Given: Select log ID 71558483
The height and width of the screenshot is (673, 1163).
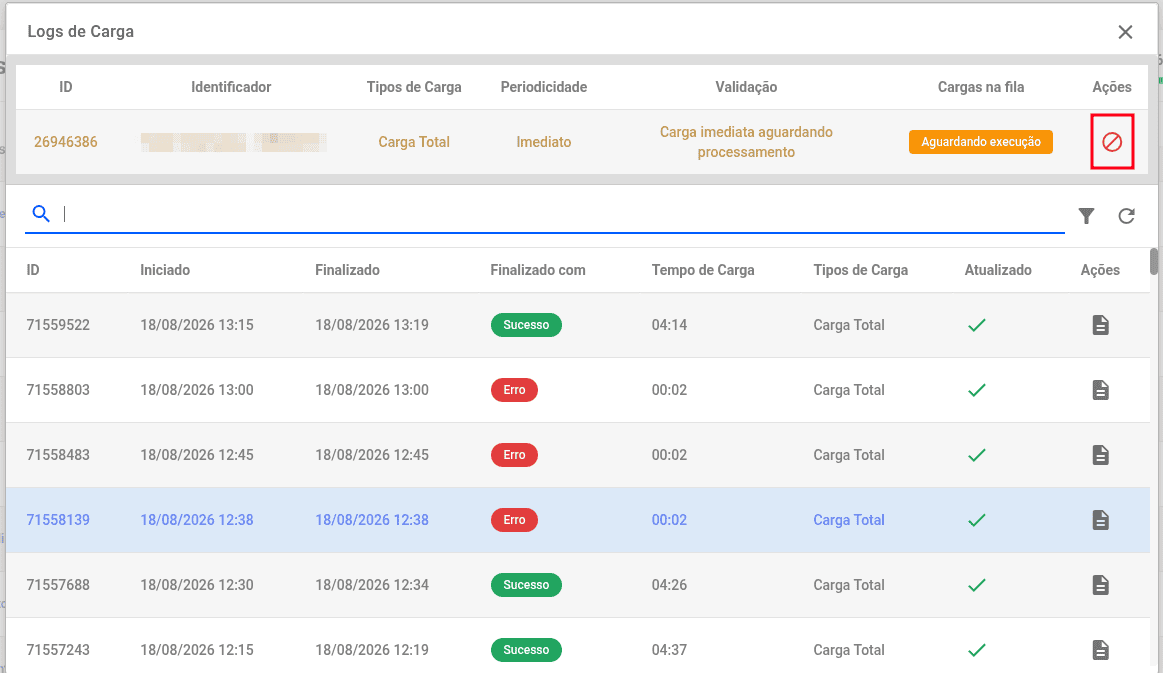Looking at the screenshot, I should click(x=58, y=455).
